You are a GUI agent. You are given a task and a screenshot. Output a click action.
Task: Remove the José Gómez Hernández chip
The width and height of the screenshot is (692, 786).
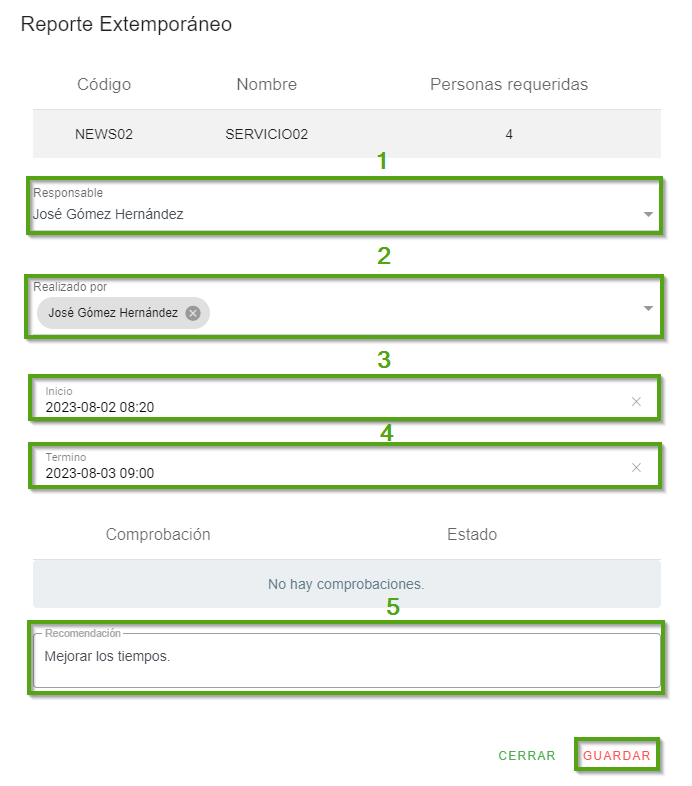pos(193,313)
